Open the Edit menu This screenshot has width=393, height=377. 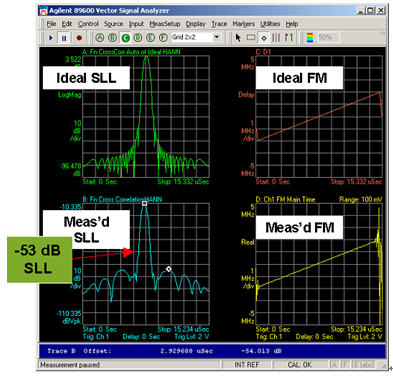(67, 24)
